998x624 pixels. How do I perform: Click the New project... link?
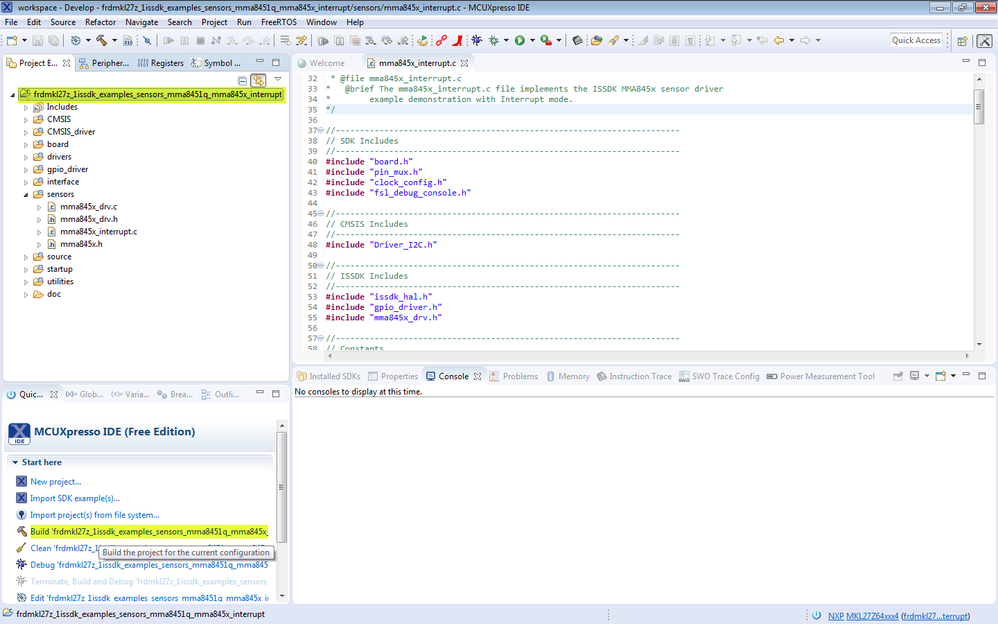coord(55,481)
